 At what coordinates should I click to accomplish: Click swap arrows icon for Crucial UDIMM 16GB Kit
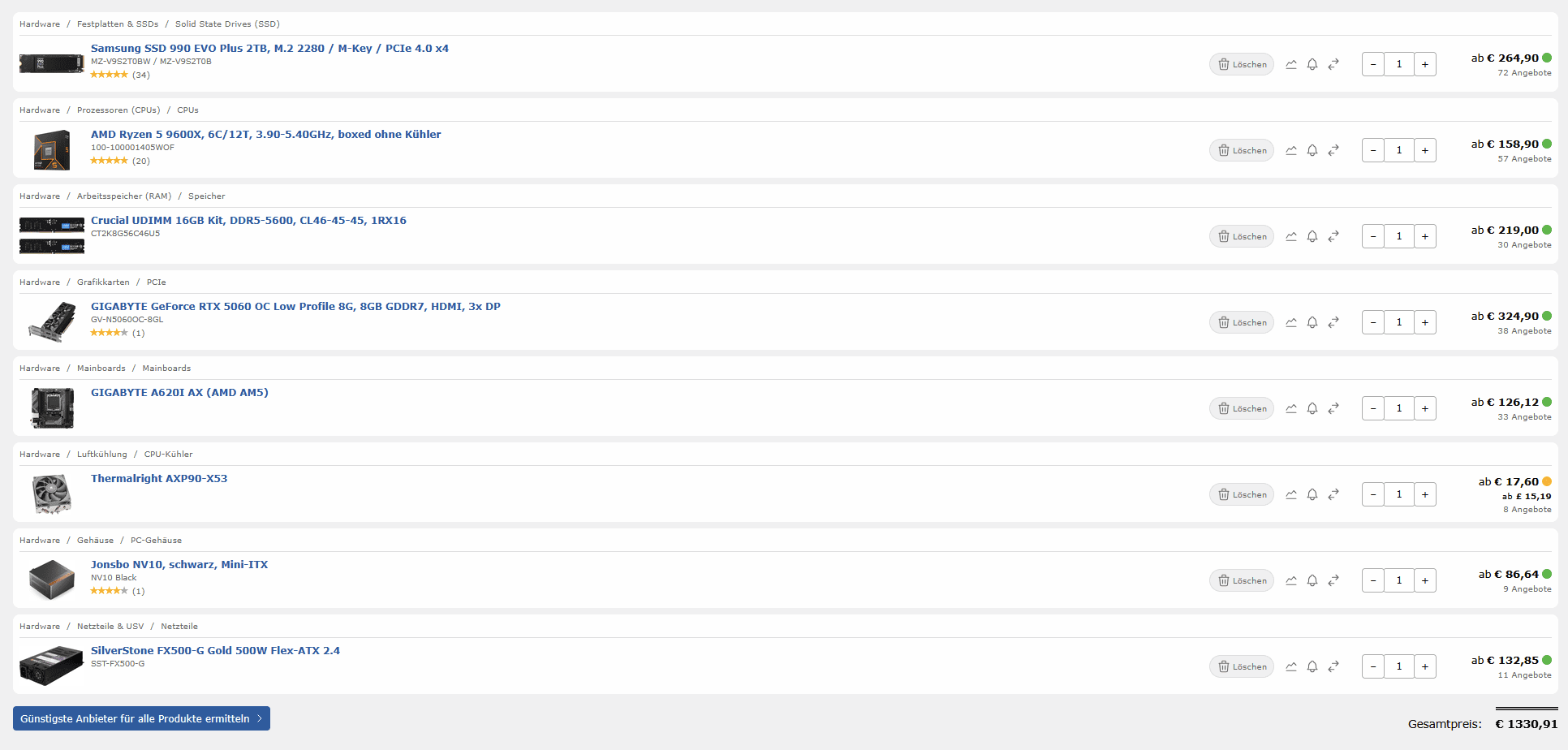tap(1333, 236)
